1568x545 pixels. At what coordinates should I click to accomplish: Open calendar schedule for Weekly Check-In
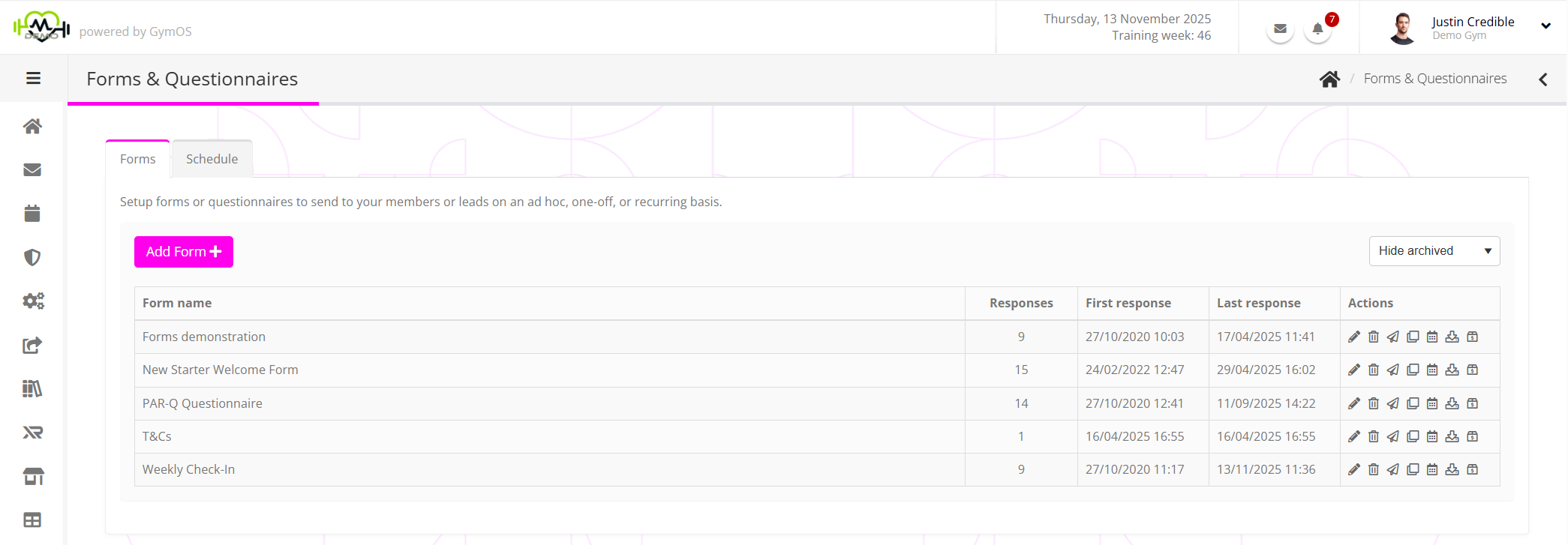[1432, 469]
